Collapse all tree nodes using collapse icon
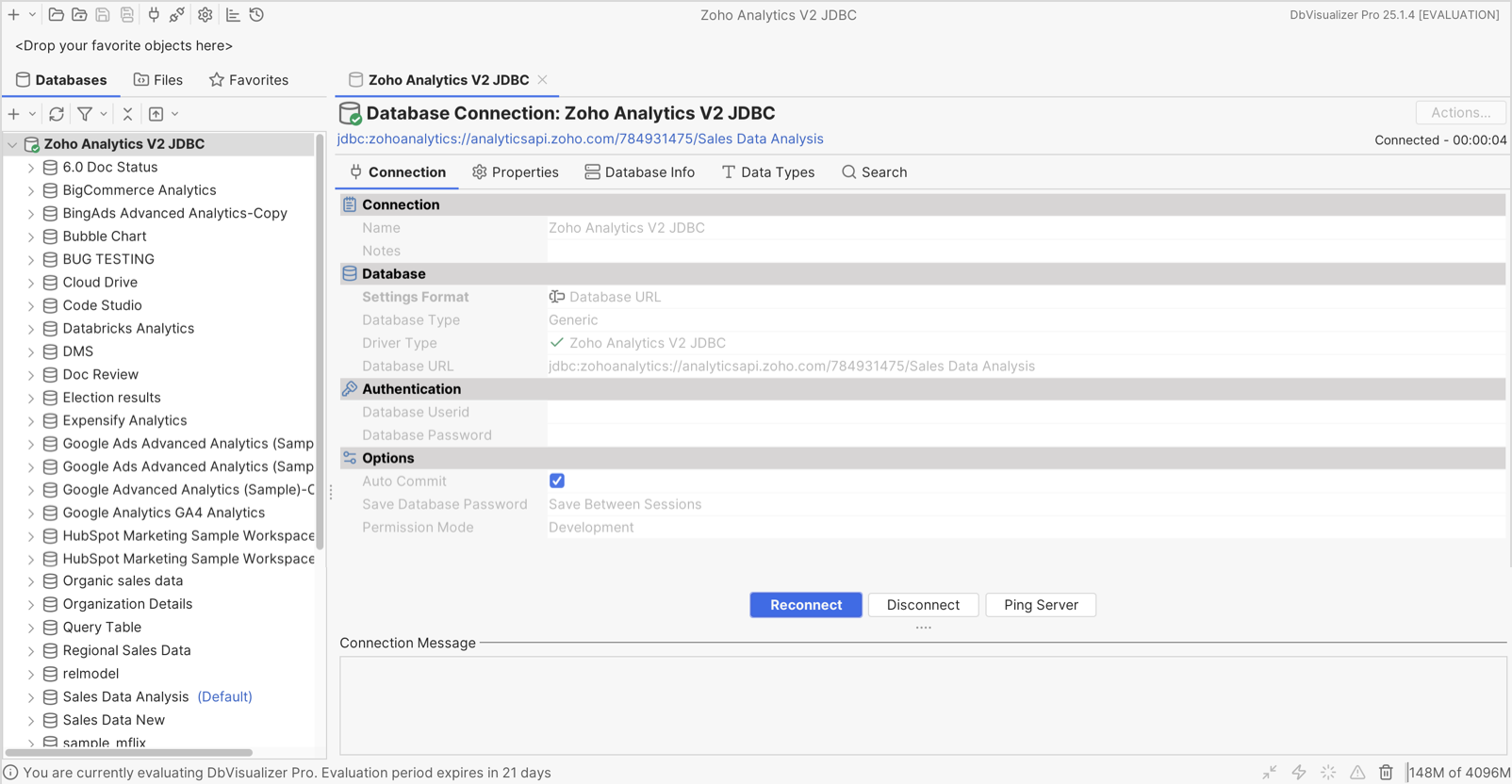This screenshot has width=1512, height=784. (x=127, y=114)
